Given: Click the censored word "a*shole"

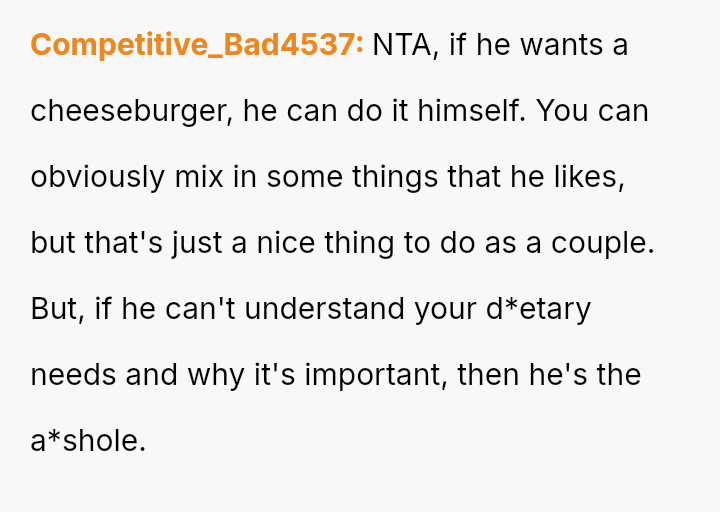Looking at the screenshot, I should tap(87, 441).
